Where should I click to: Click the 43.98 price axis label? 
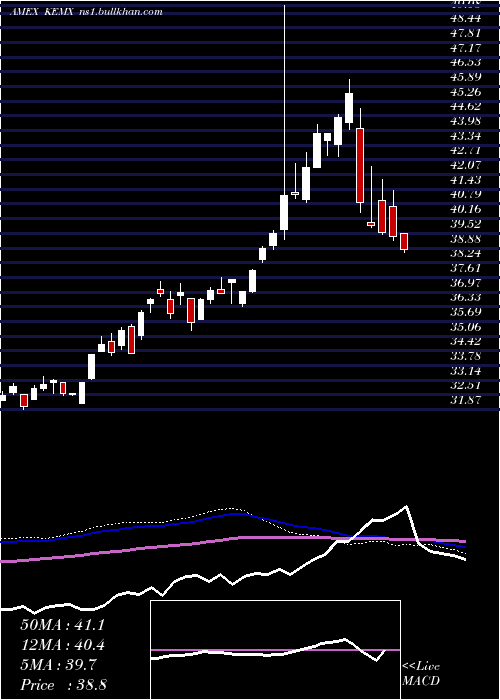coord(466,121)
